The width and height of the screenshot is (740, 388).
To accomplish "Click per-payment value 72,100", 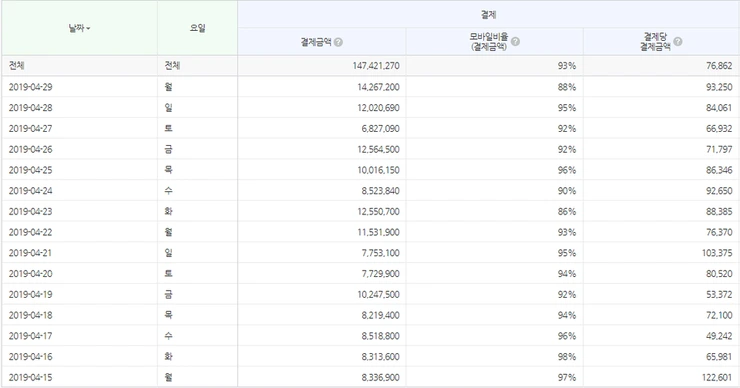I will pos(719,315).
